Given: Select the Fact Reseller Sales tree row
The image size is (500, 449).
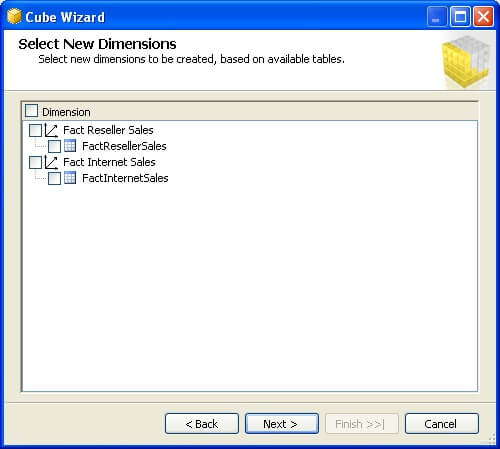Looking at the screenshot, I should point(108,130).
